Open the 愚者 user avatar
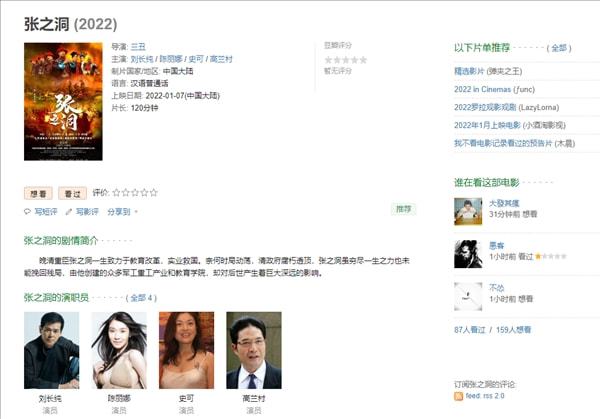 (x=468, y=254)
